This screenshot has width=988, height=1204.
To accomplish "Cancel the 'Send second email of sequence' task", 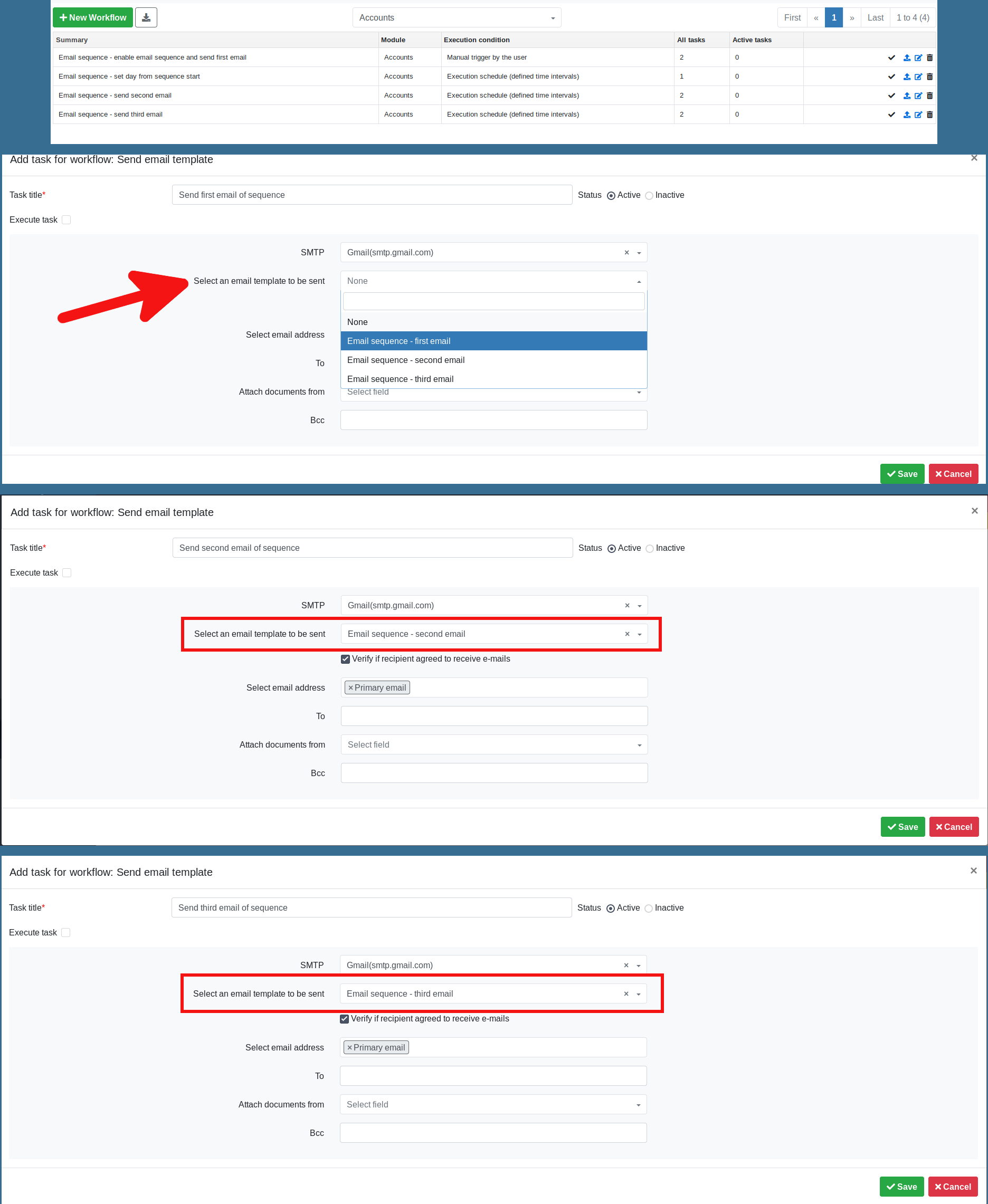I will coord(953,827).
